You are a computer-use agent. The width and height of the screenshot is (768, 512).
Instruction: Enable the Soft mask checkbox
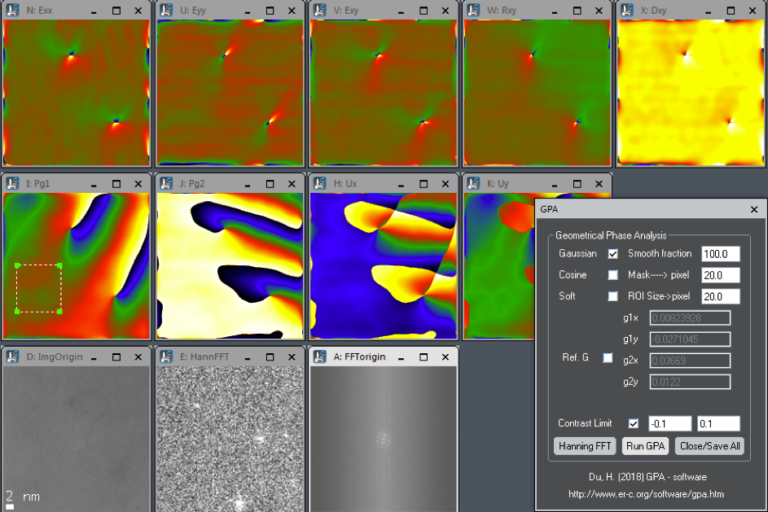click(613, 296)
